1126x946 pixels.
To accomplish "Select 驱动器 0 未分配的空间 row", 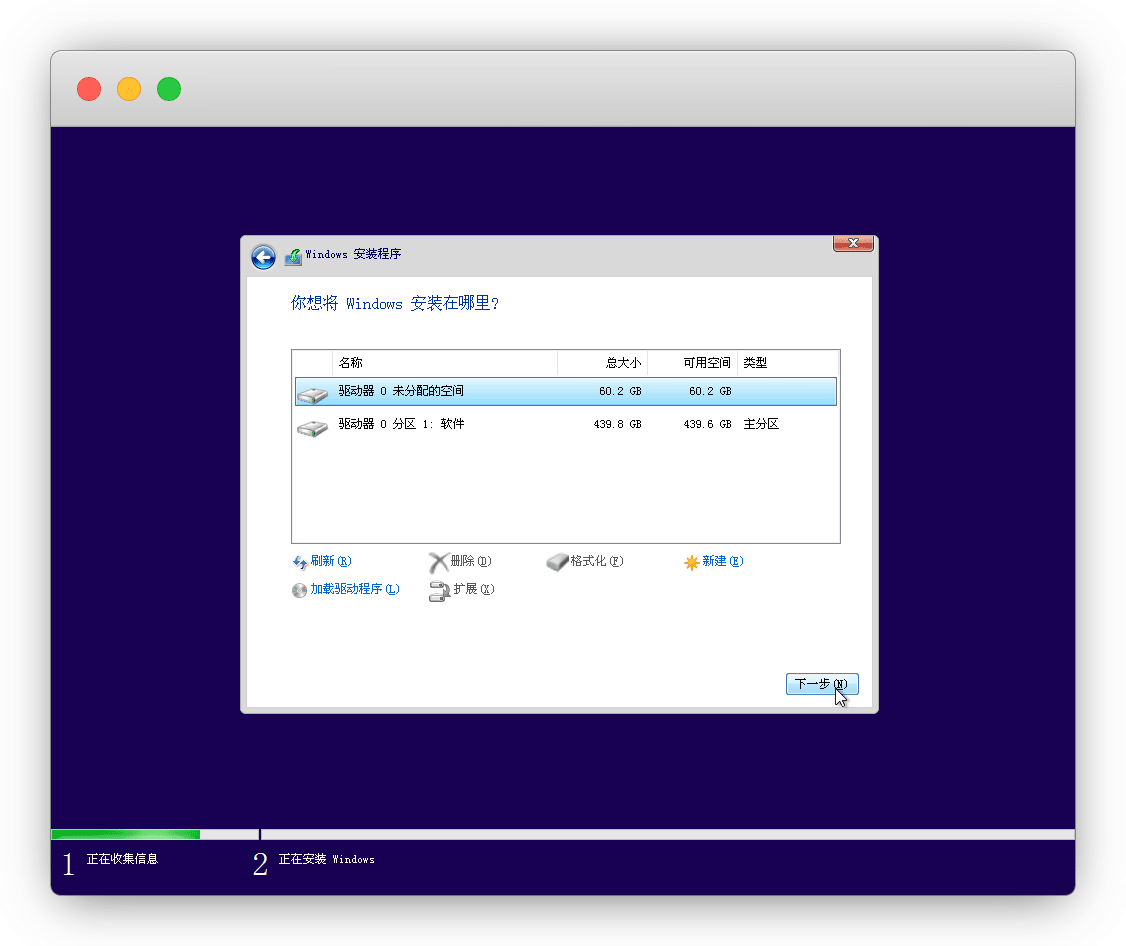I will coord(565,391).
